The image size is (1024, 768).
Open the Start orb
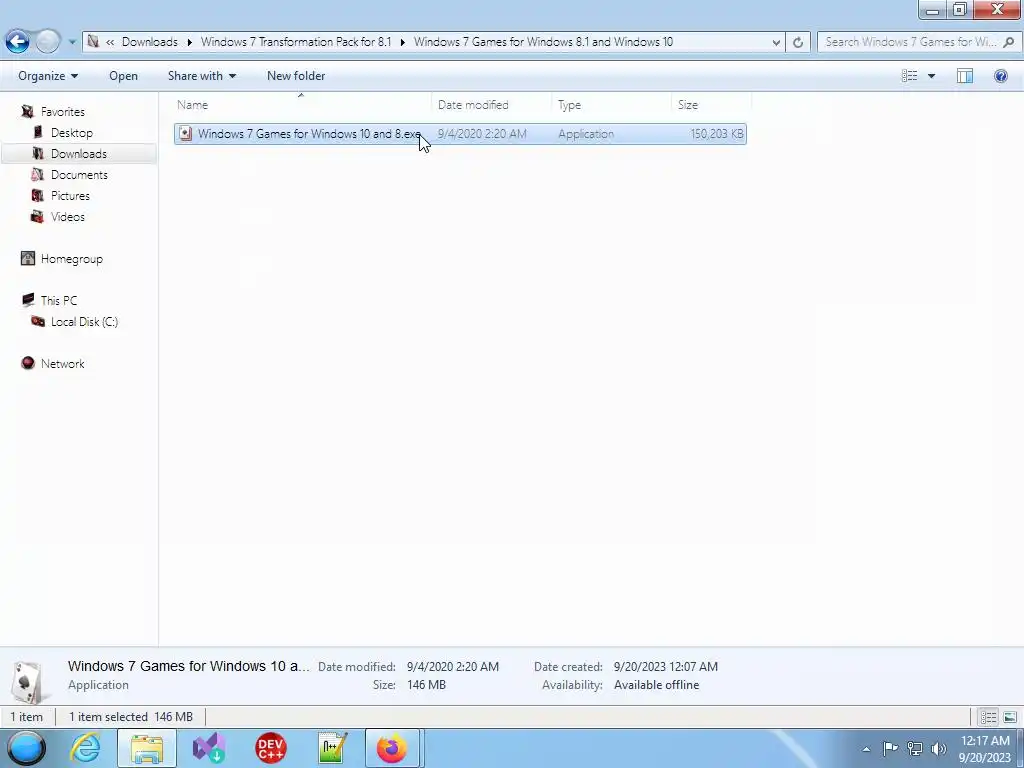point(26,748)
